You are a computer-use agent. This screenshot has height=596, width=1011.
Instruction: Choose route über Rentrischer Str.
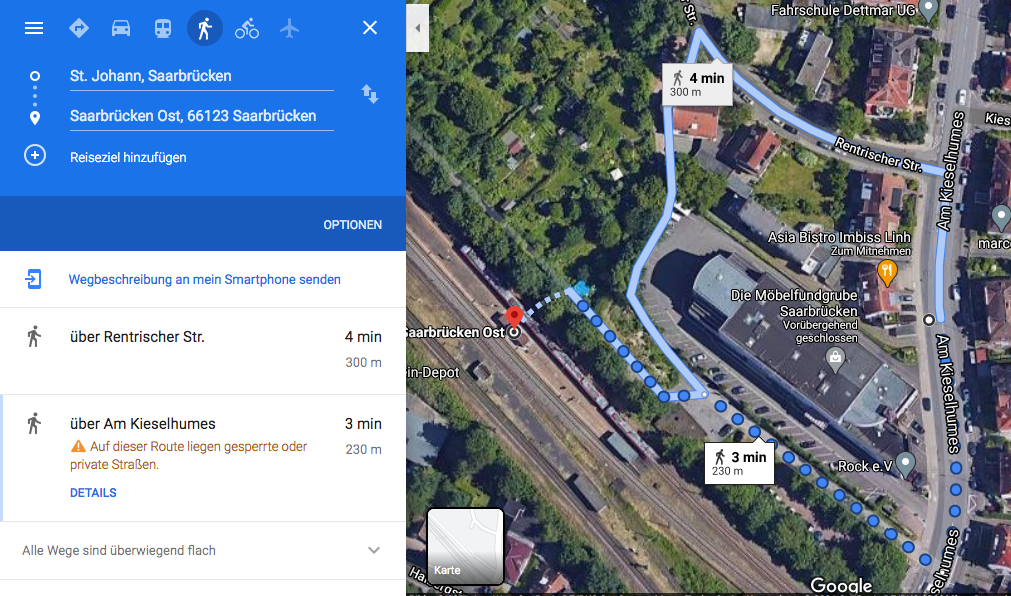coord(202,351)
